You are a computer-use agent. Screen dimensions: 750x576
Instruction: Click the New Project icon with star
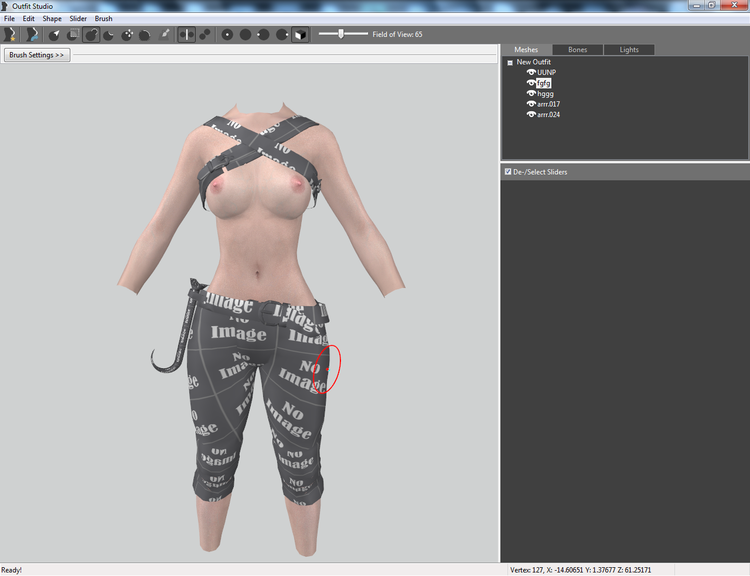pos(10,34)
